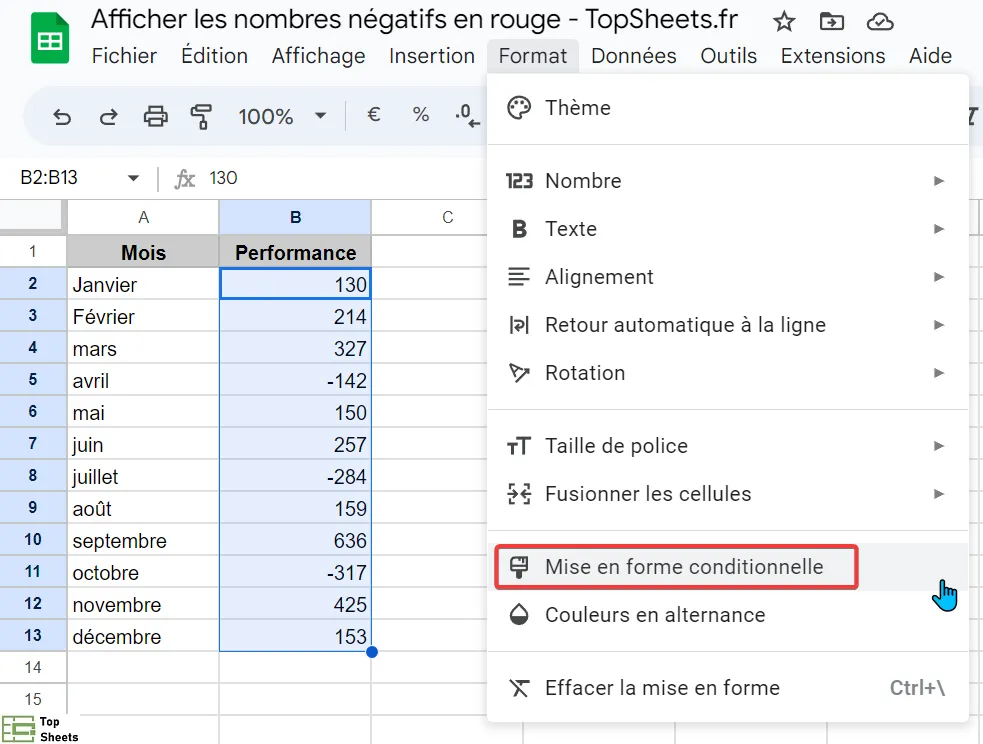Viewport: 983px width, 744px height.
Task: Click the conditional formatting paint icon
Action: click(519, 567)
